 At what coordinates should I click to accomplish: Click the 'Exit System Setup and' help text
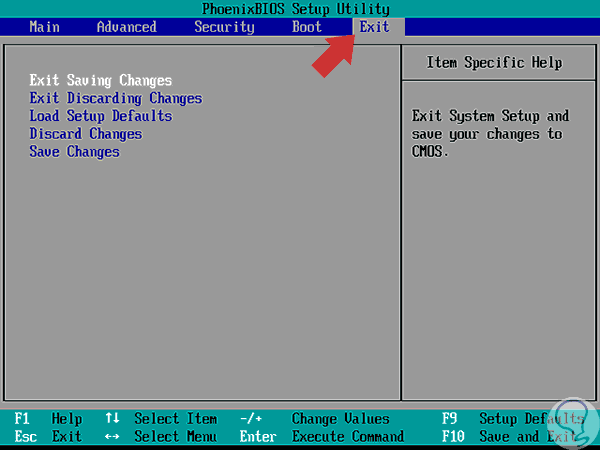click(x=491, y=116)
